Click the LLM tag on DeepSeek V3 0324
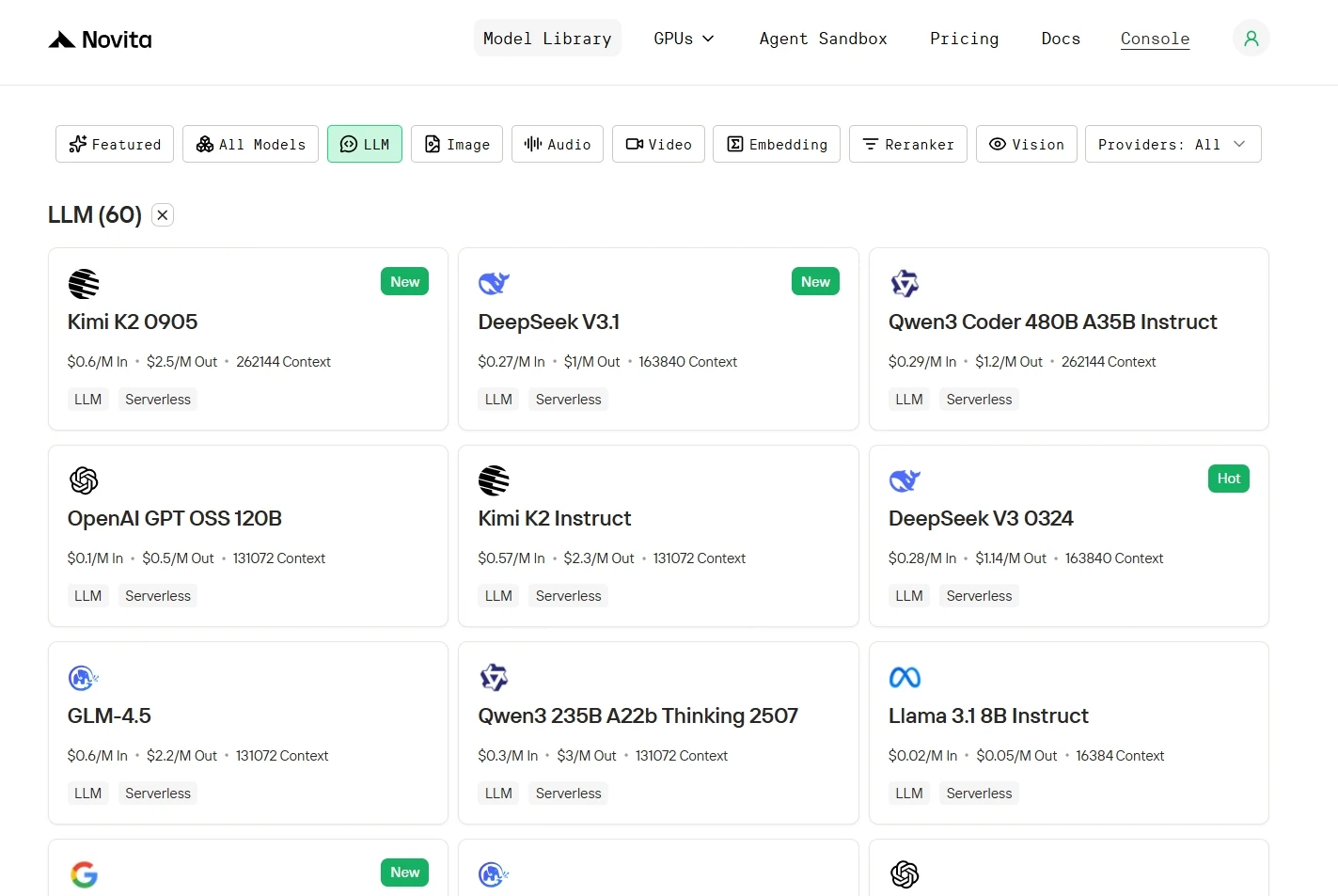Screen dimensions: 1338x896 coord(909,596)
